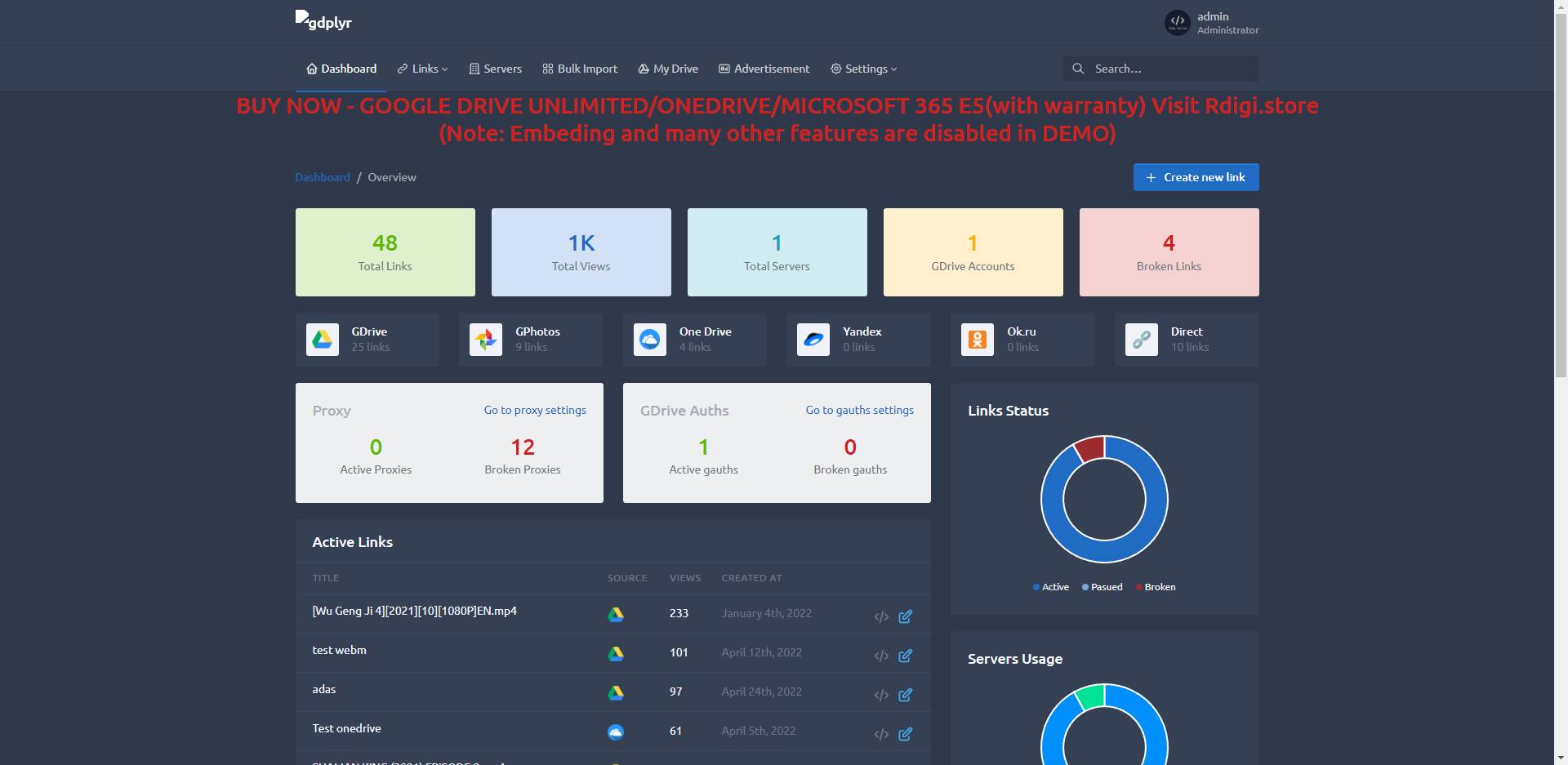Edit the adas link
Image resolution: width=1568 pixels, height=765 pixels.
tap(906, 695)
